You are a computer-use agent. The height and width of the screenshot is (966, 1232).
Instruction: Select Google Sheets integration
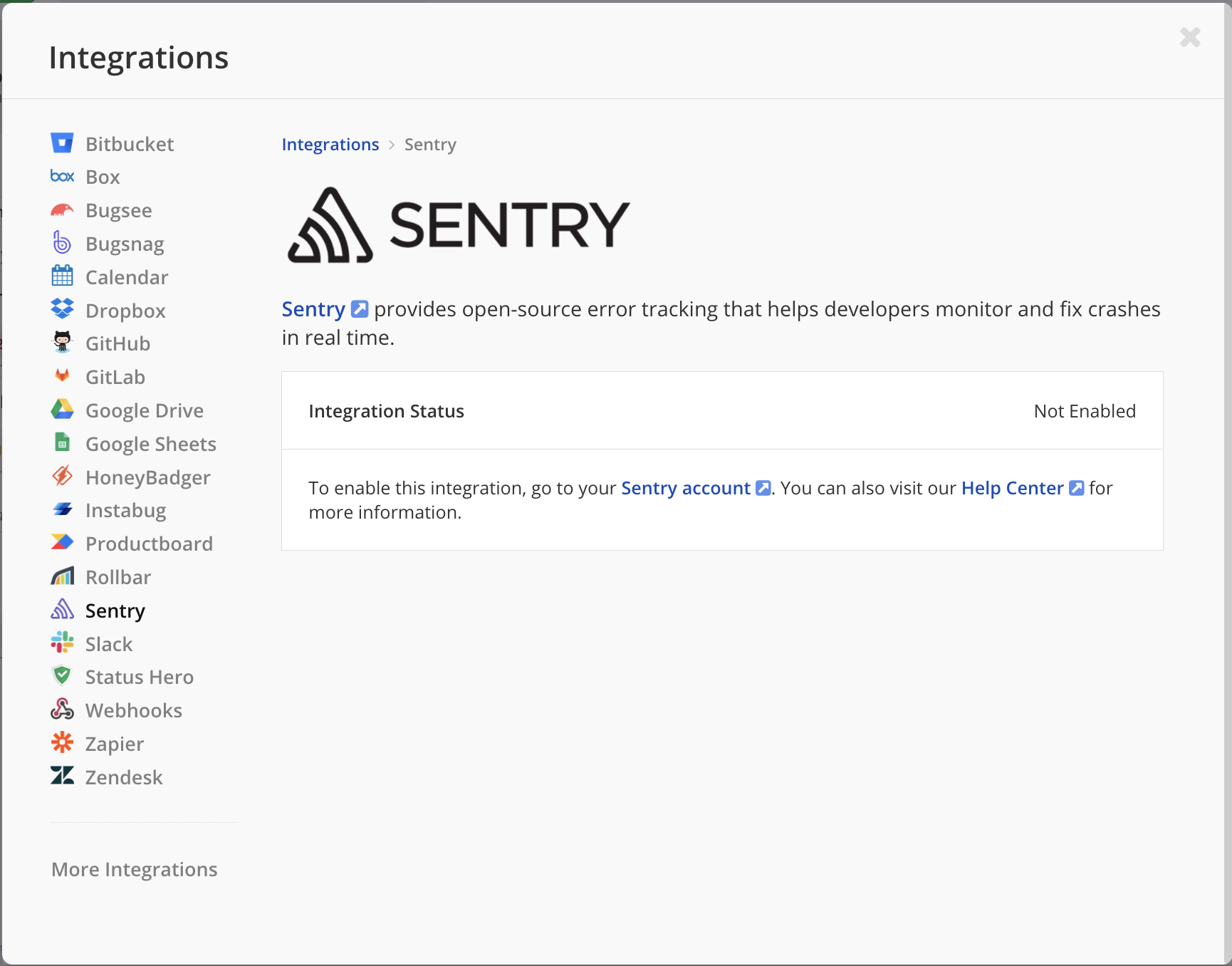pyautogui.click(x=150, y=444)
